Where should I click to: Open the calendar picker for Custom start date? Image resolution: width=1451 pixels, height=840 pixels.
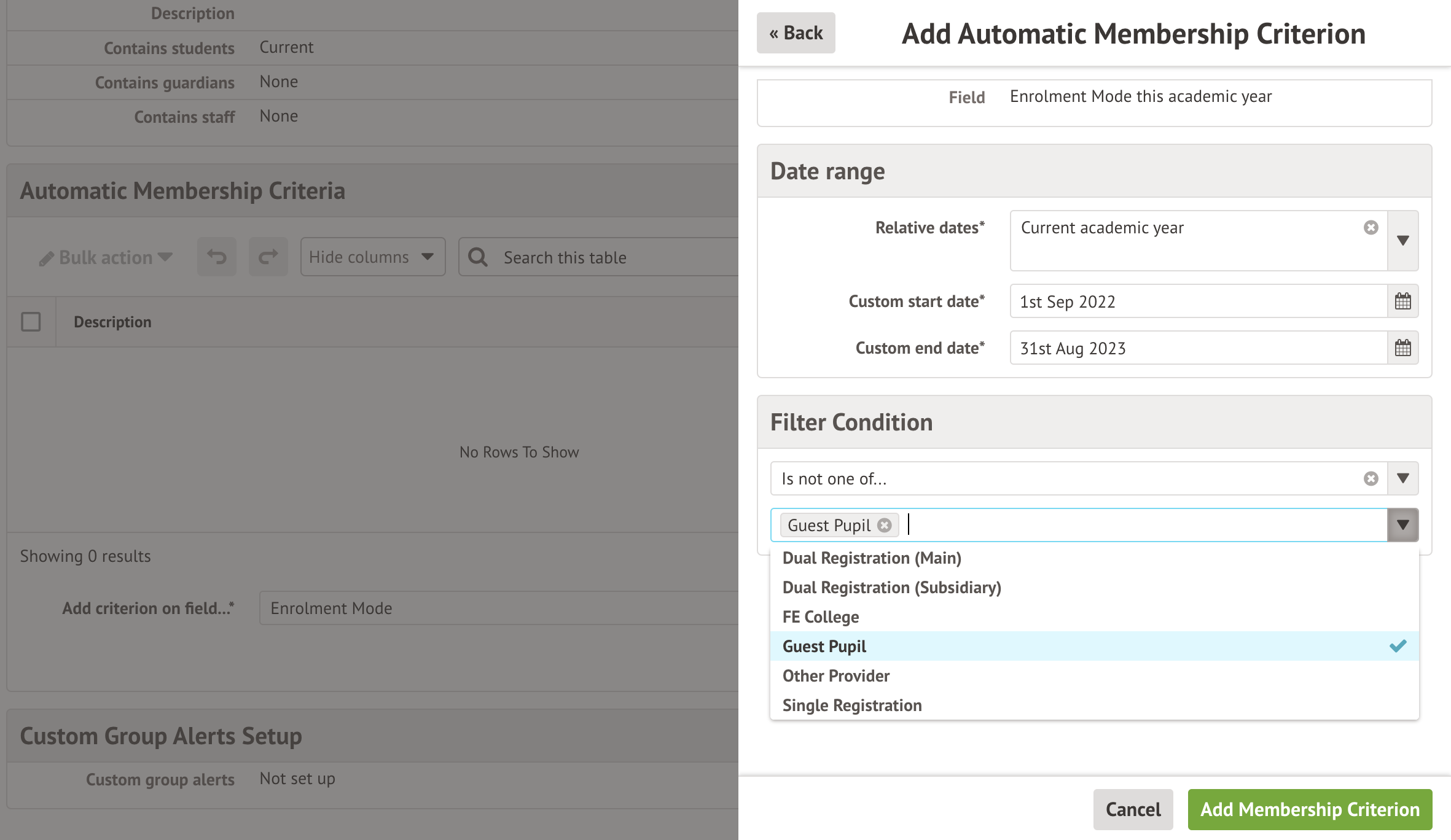(1402, 301)
